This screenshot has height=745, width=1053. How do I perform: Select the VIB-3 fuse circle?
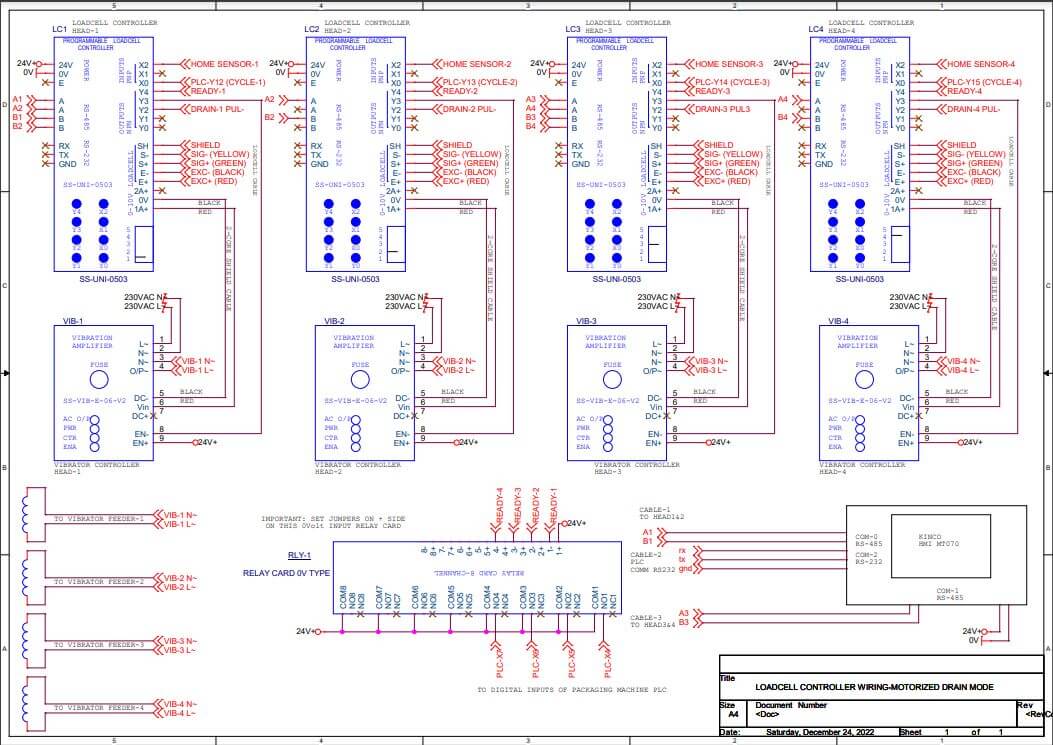[613, 380]
